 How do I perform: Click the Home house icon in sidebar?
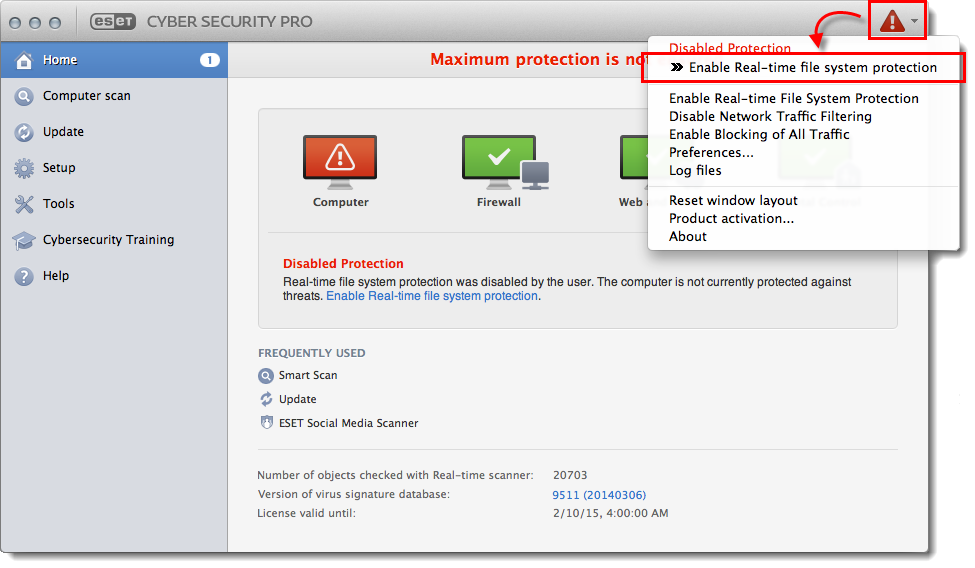[x=24, y=60]
